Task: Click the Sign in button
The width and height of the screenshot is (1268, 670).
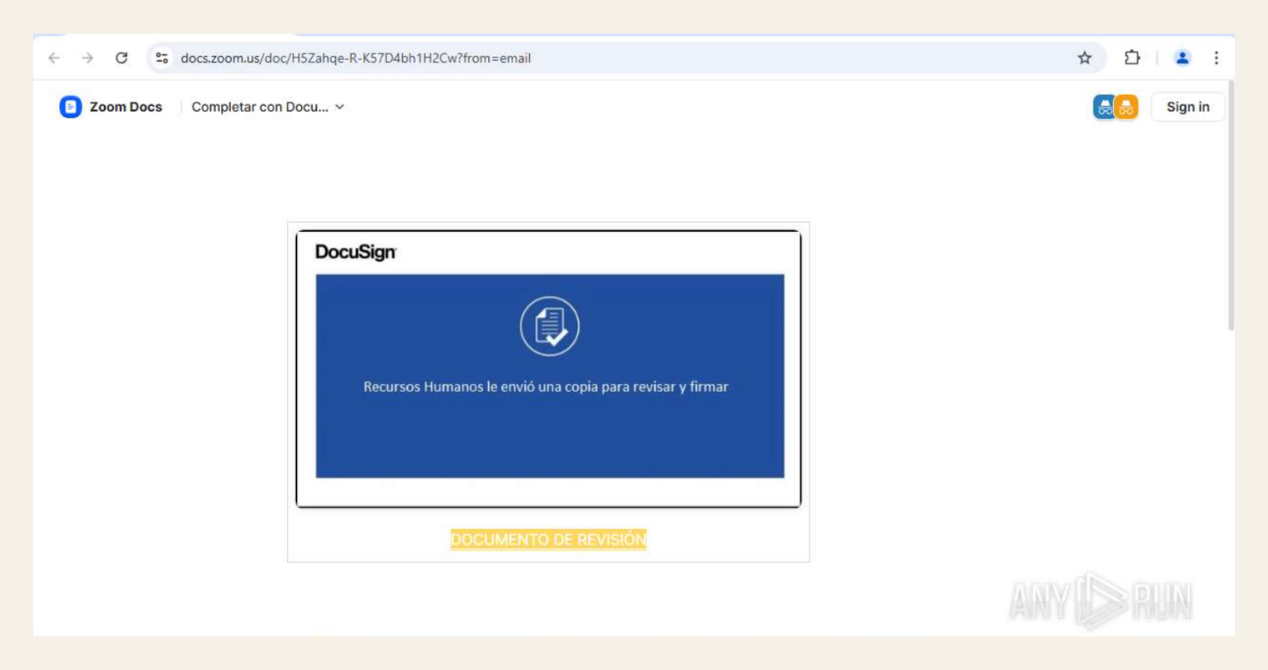Action: (x=1187, y=106)
